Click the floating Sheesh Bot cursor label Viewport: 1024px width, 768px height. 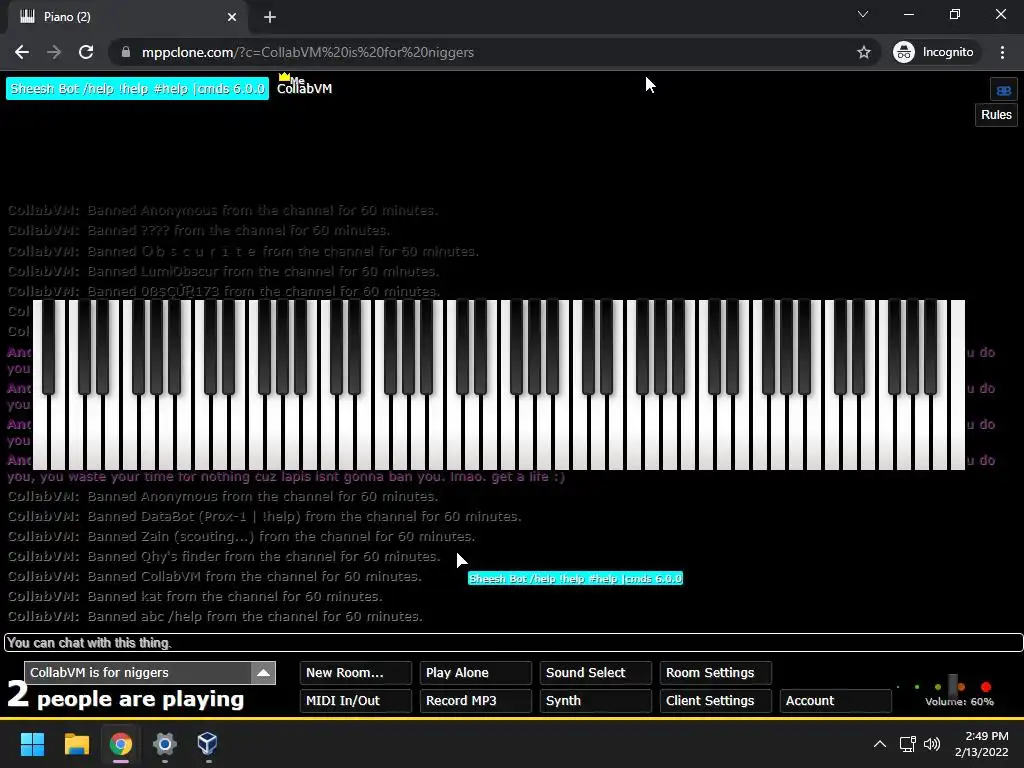coord(575,579)
